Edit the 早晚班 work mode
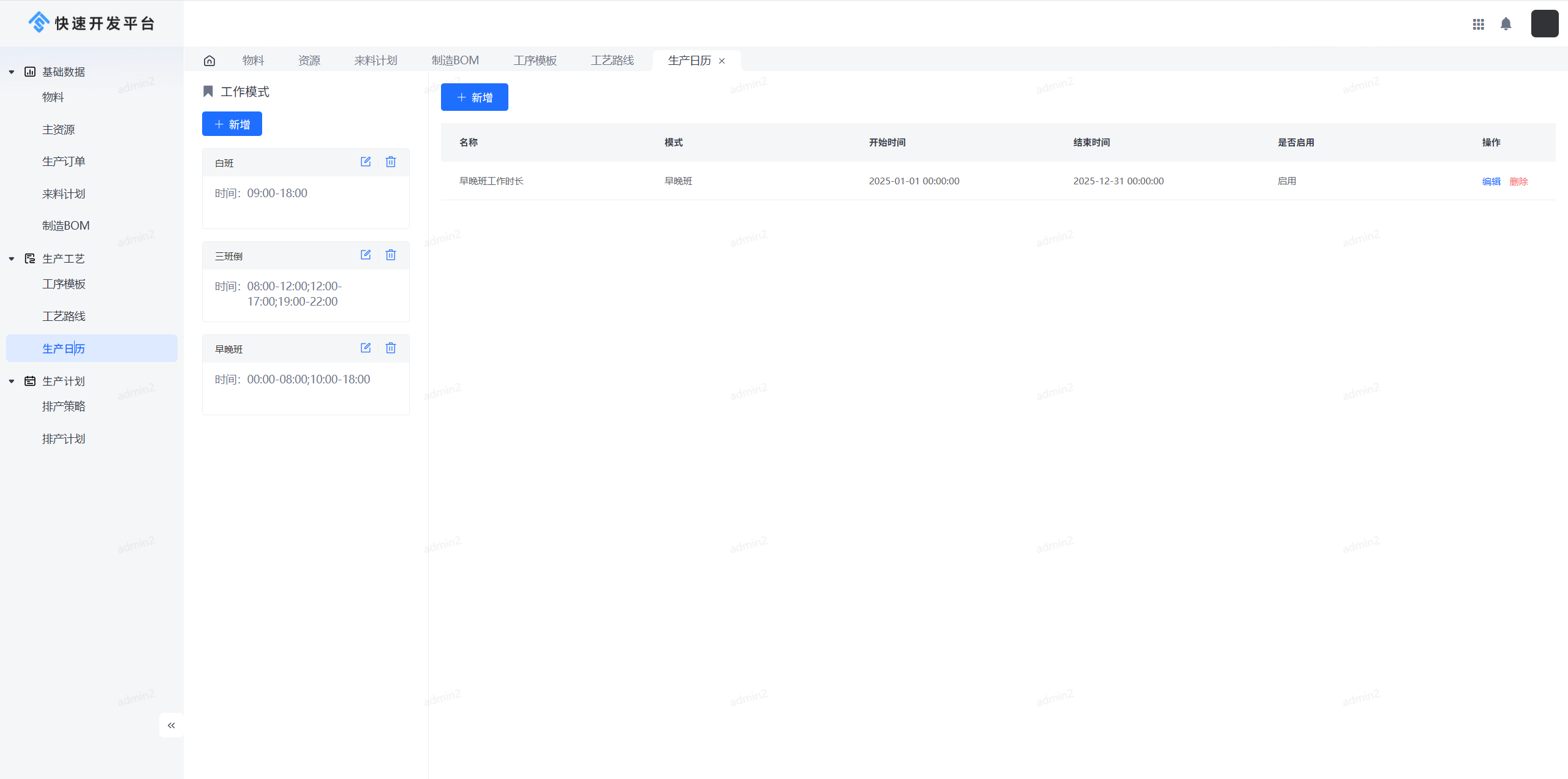 pyautogui.click(x=366, y=348)
